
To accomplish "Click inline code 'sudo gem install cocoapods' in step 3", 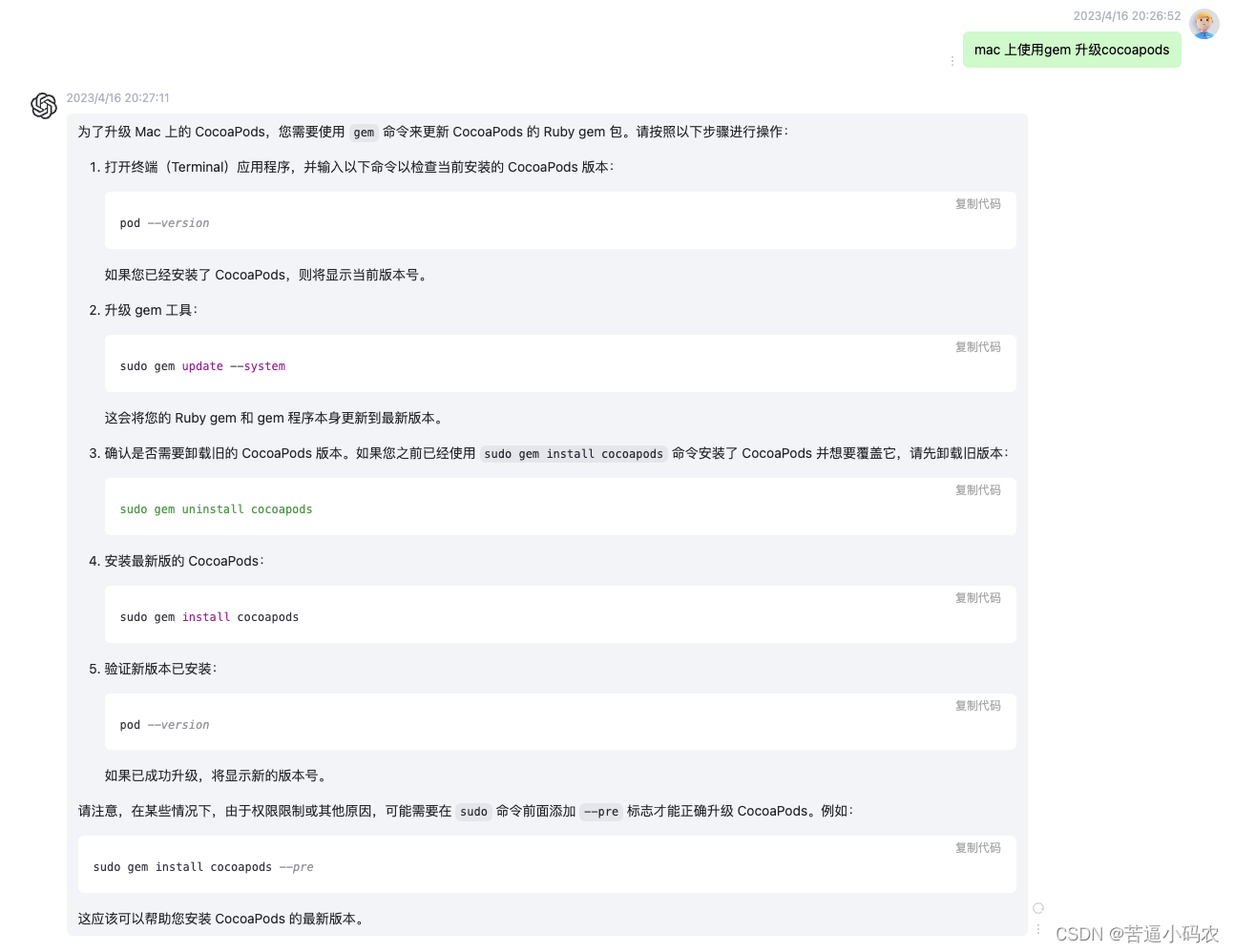I will (574, 454).
